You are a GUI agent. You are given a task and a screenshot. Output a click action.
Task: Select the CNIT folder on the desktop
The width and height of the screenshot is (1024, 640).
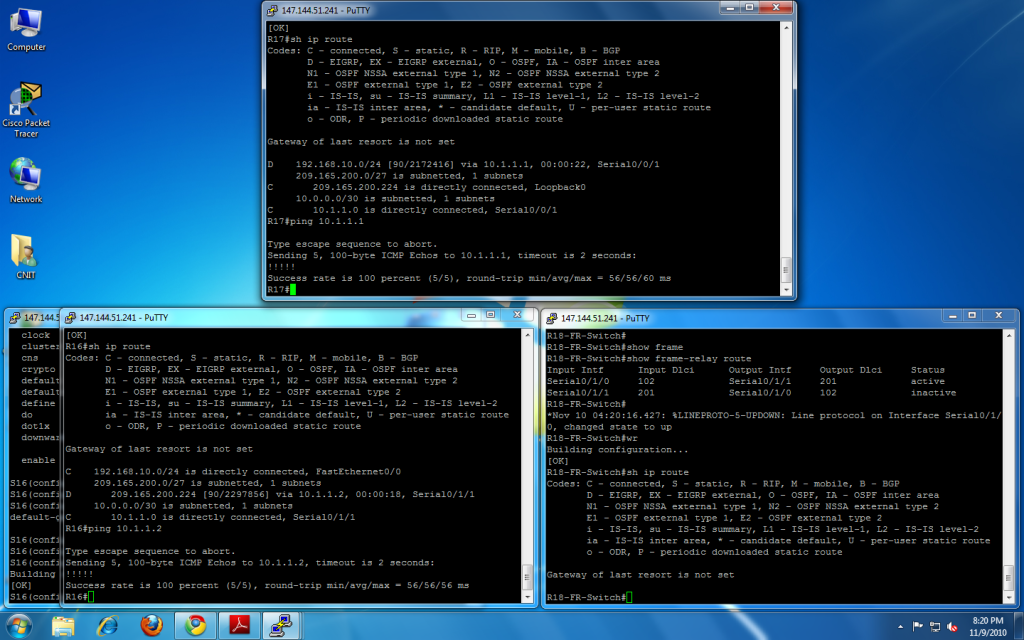(x=26, y=254)
